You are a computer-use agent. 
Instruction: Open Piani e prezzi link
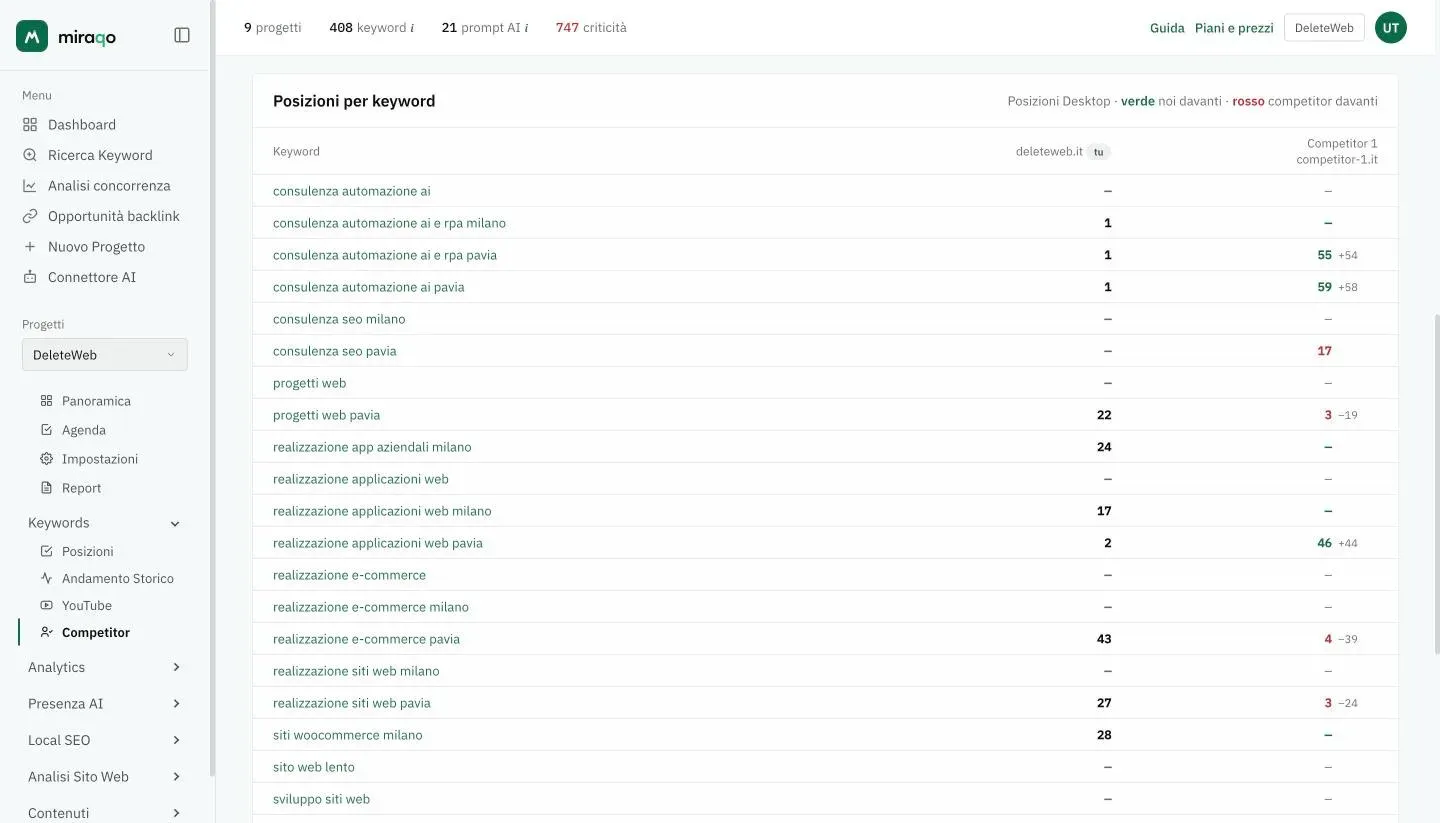1234,28
